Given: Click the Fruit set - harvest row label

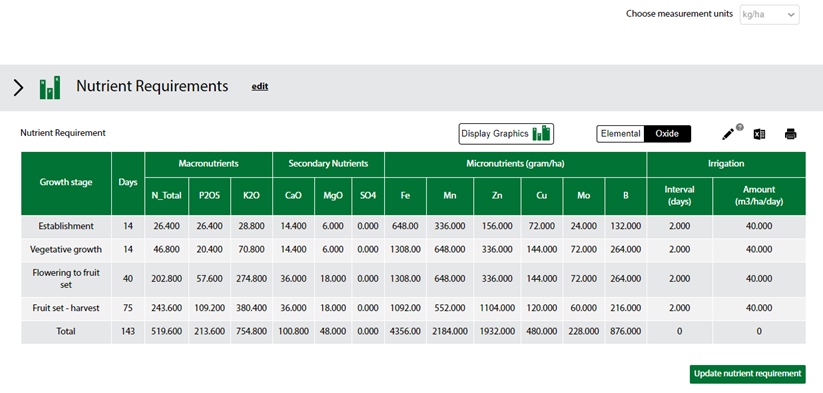Looking at the screenshot, I should (66, 309).
